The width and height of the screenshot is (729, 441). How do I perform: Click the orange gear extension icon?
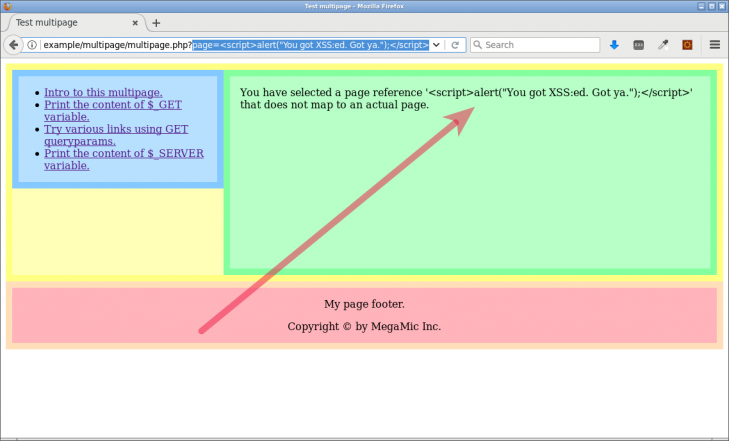pos(687,45)
